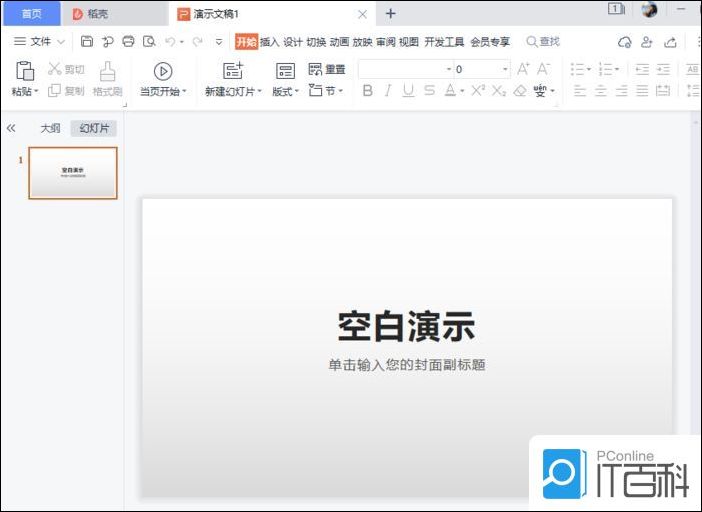
Task: Toggle Subscript X₂ formatting
Action: click(x=499, y=91)
